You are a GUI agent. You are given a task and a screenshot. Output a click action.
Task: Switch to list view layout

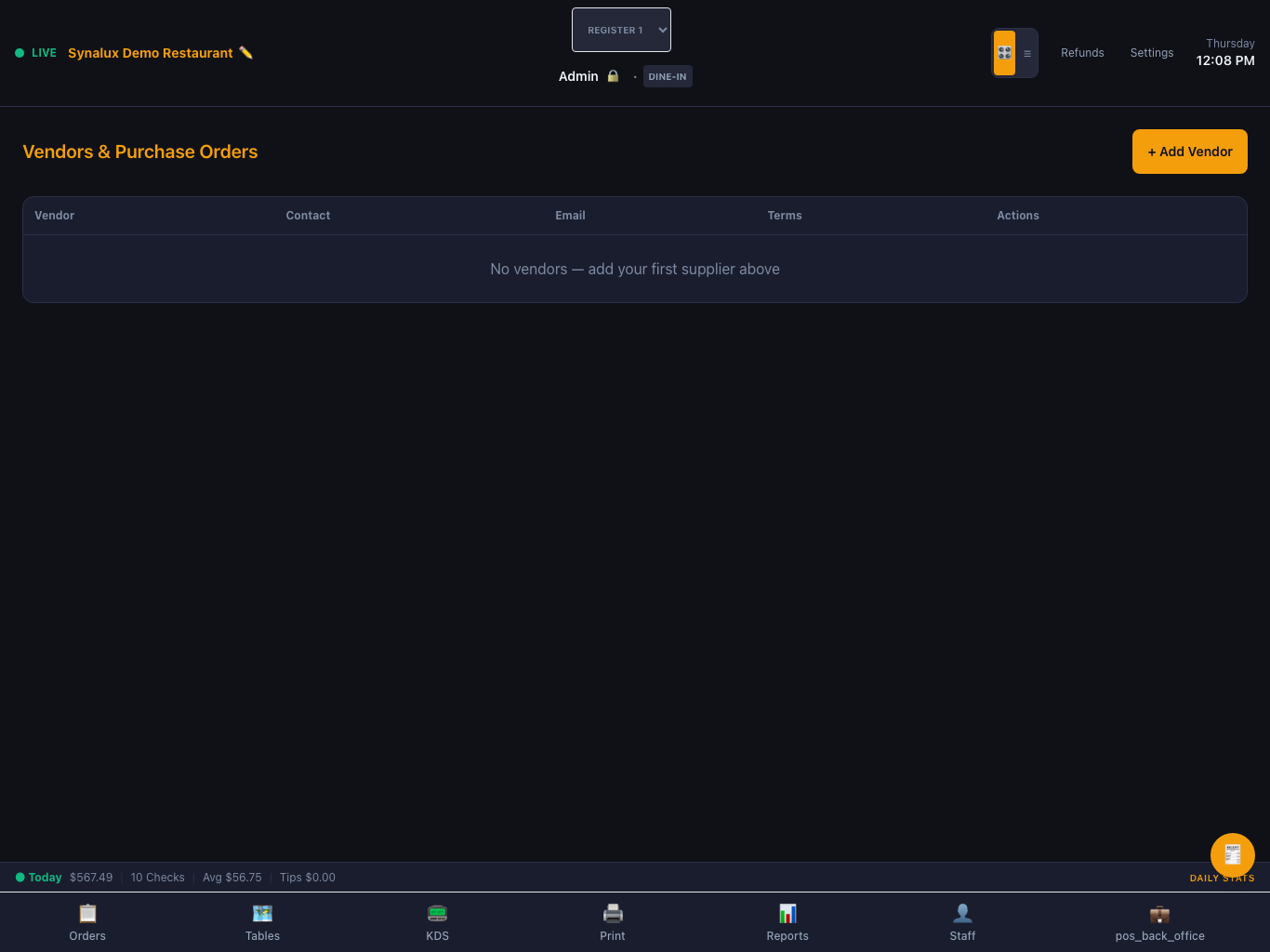(x=1026, y=53)
